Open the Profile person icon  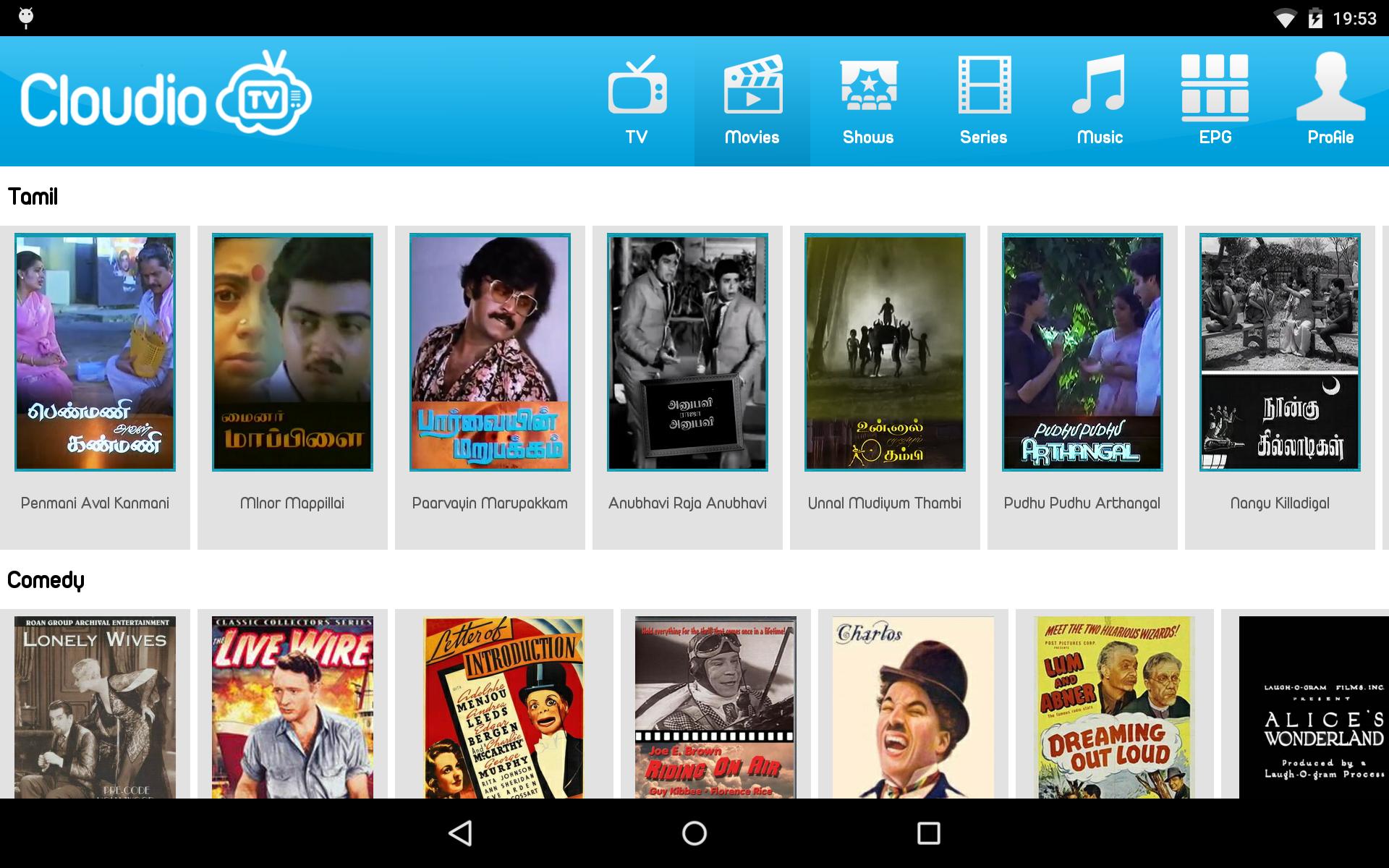point(1330,86)
